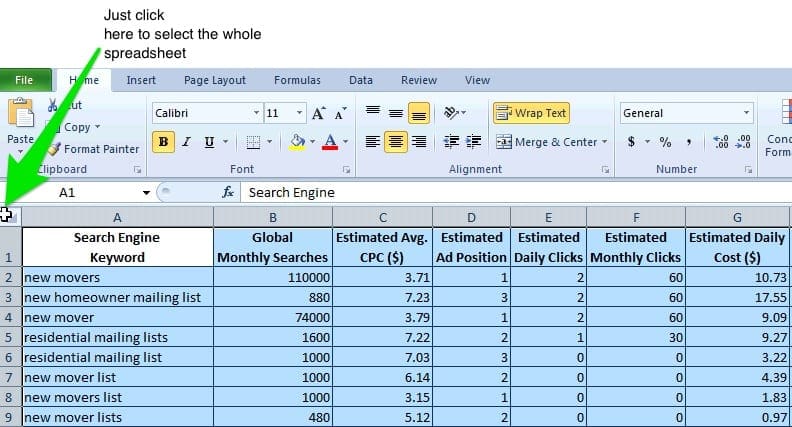Click cell containing new homeowner mailing list

(118, 297)
